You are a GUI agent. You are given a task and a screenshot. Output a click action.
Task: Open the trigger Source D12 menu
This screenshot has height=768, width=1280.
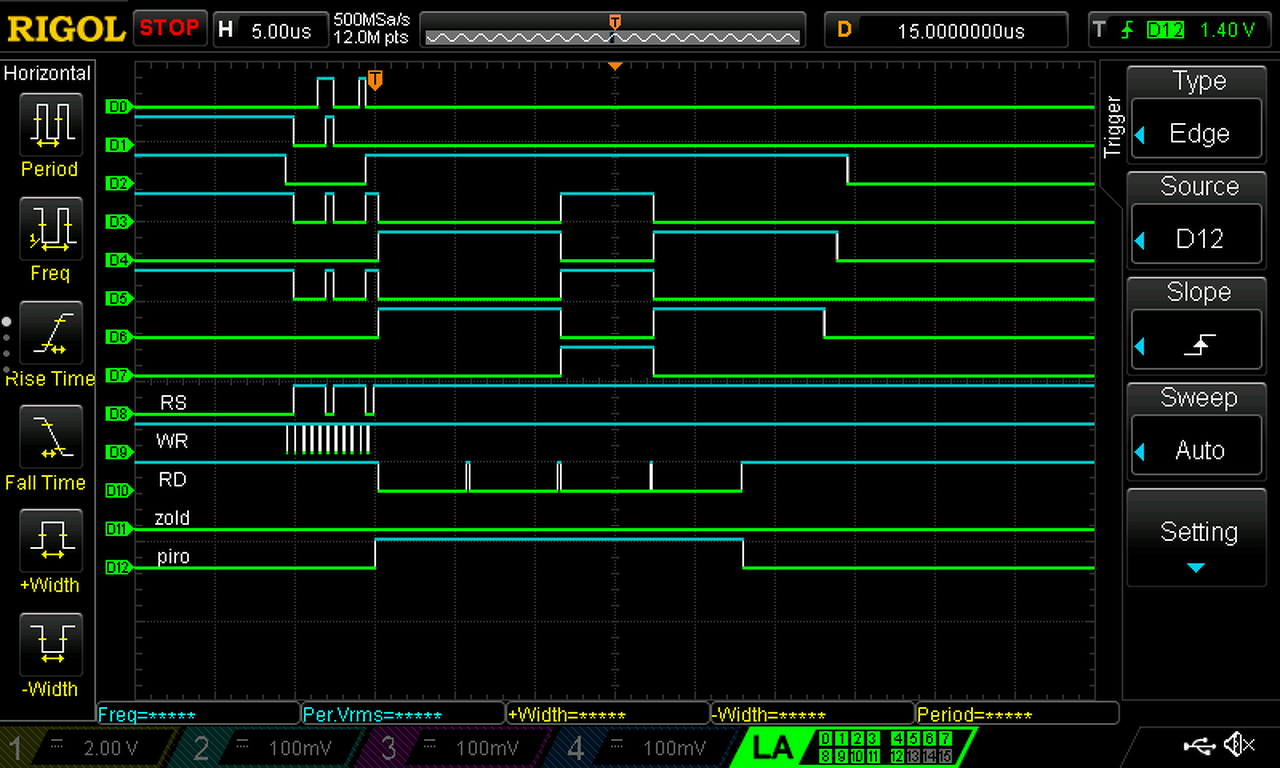[1196, 219]
